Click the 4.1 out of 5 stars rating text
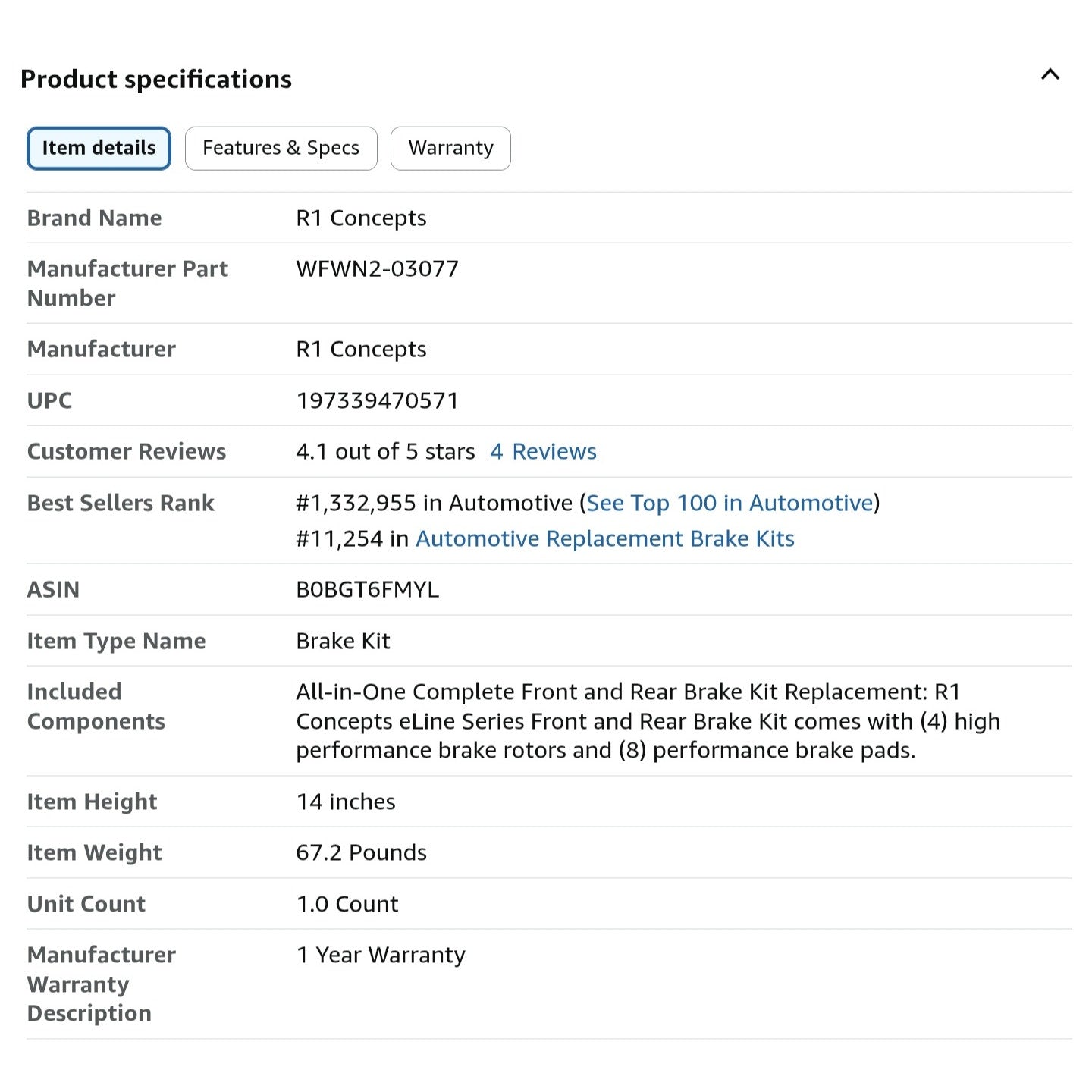 (385, 452)
